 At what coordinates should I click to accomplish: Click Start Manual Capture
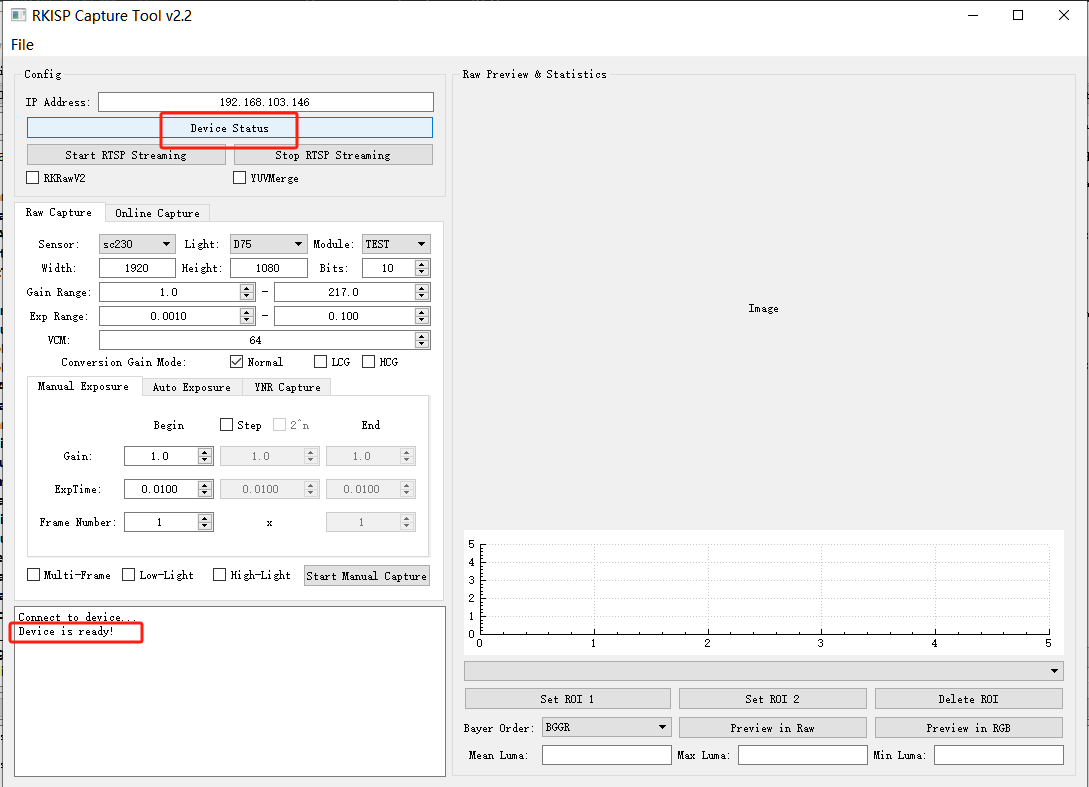pos(367,576)
